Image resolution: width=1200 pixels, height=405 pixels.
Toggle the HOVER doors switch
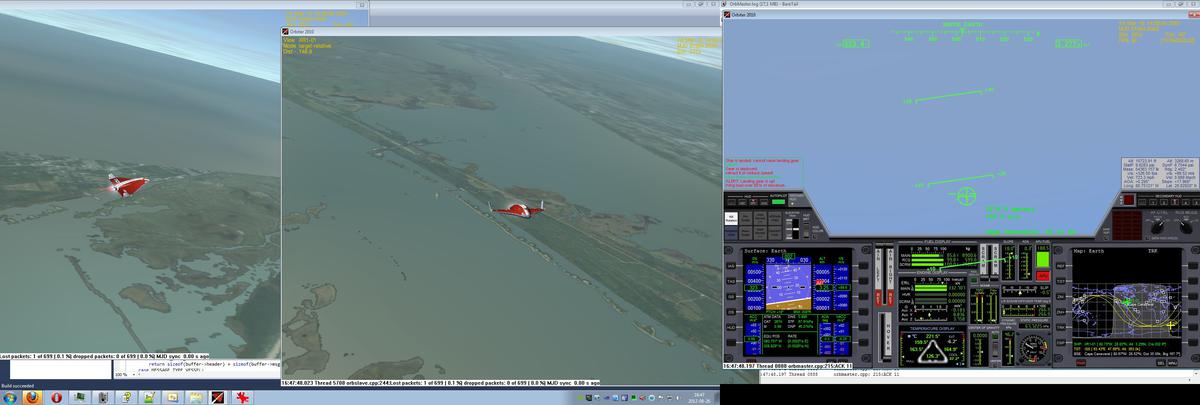888,334
